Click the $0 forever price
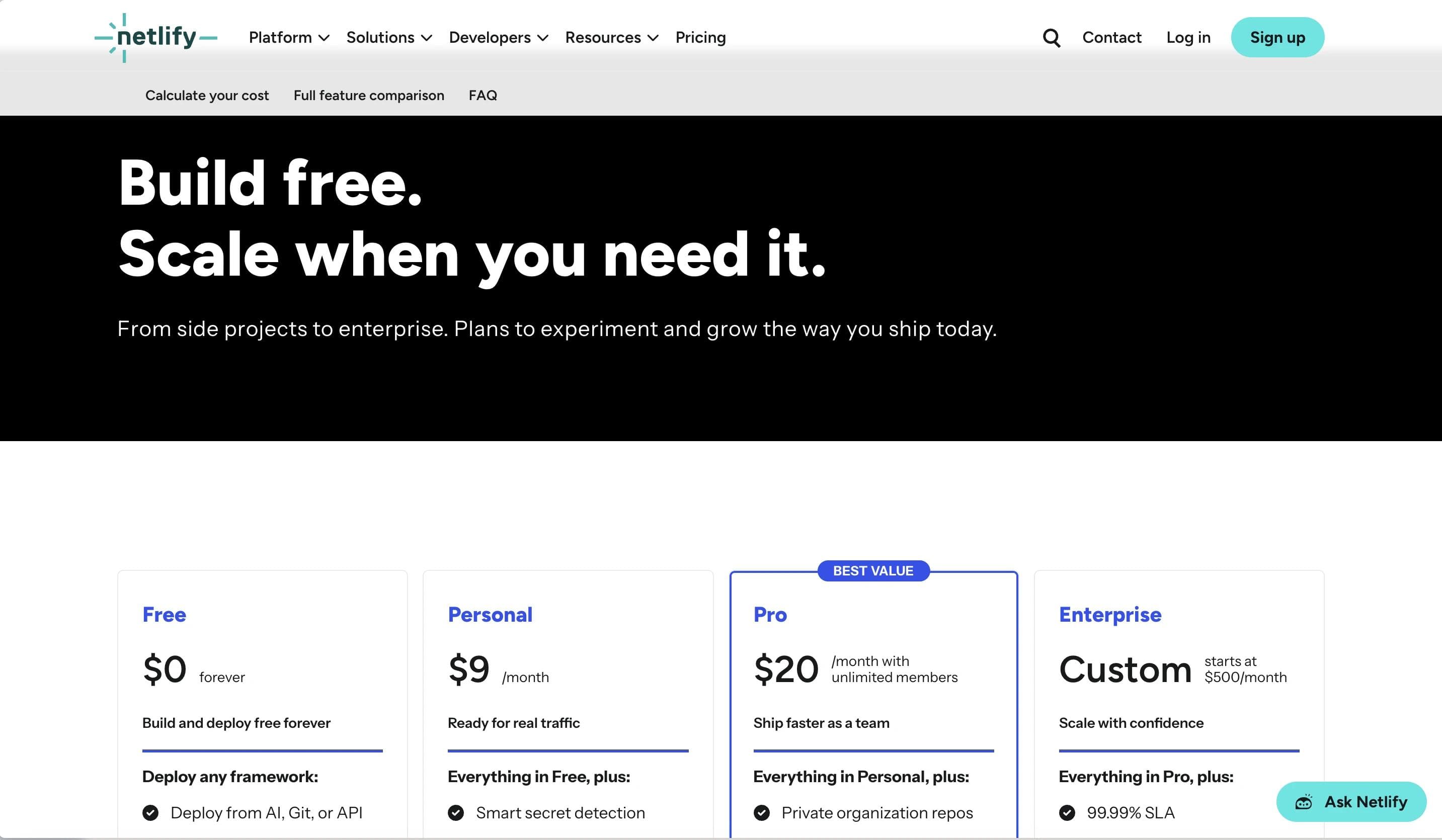This screenshot has height=840, width=1442. tap(193, 669)
